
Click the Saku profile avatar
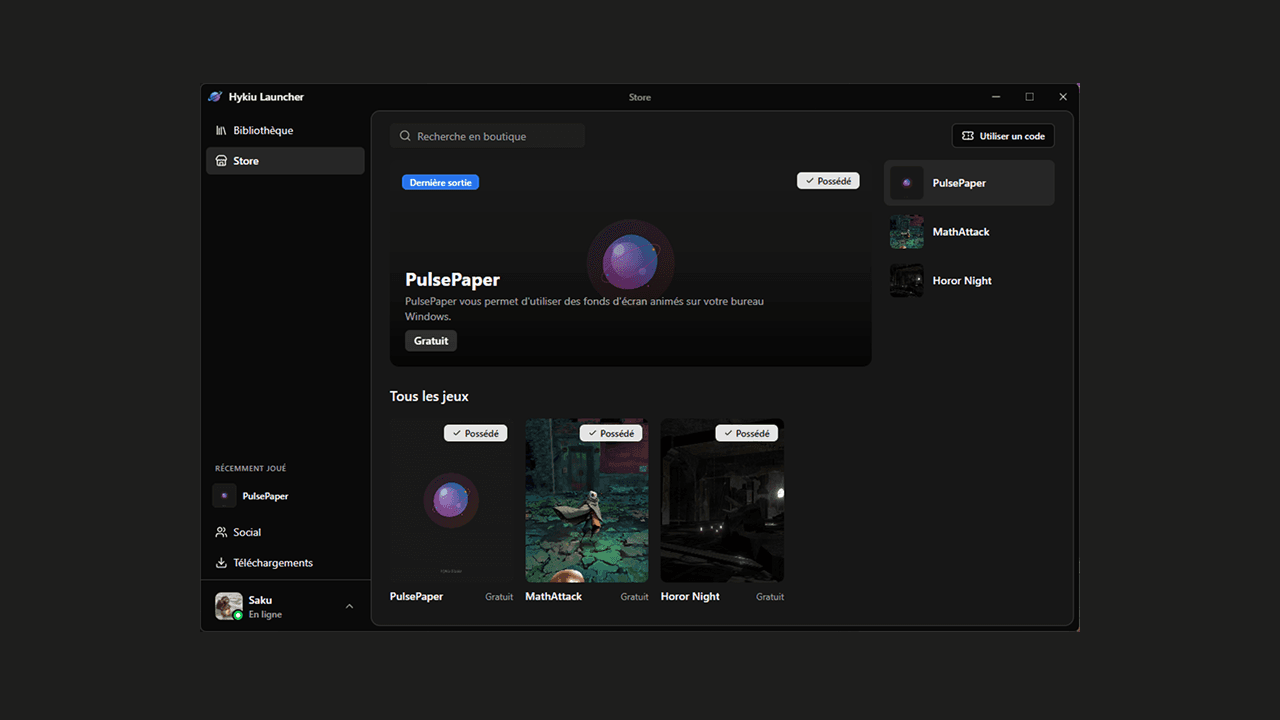pos(229,606)
